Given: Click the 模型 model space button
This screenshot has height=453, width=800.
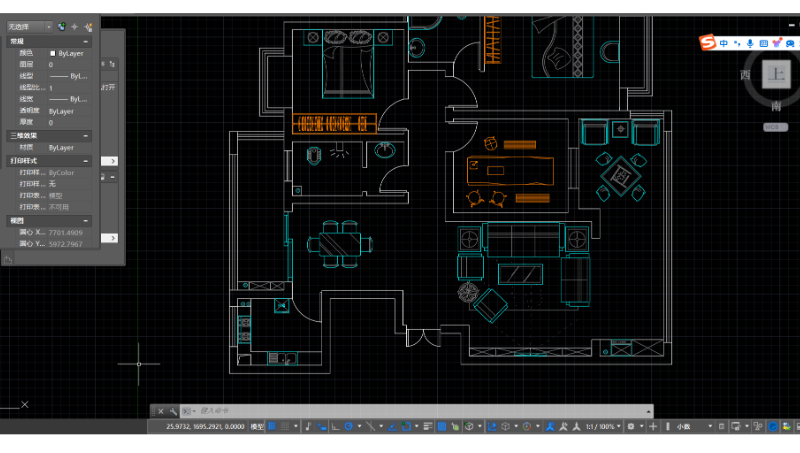Looking at the screenshot, I should (257, 426).
